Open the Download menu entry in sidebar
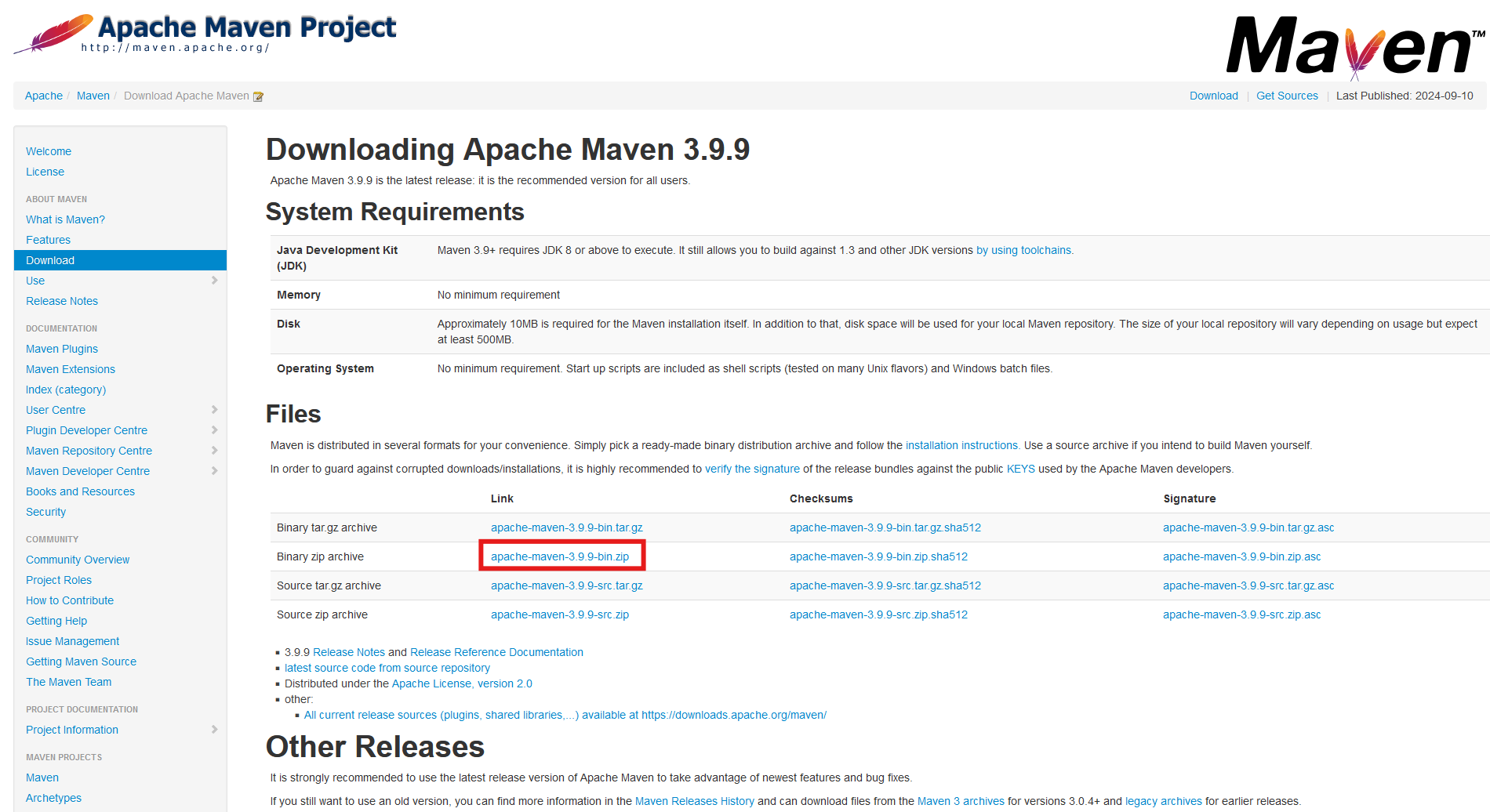The image size is (1490, 812). (50, 259)
